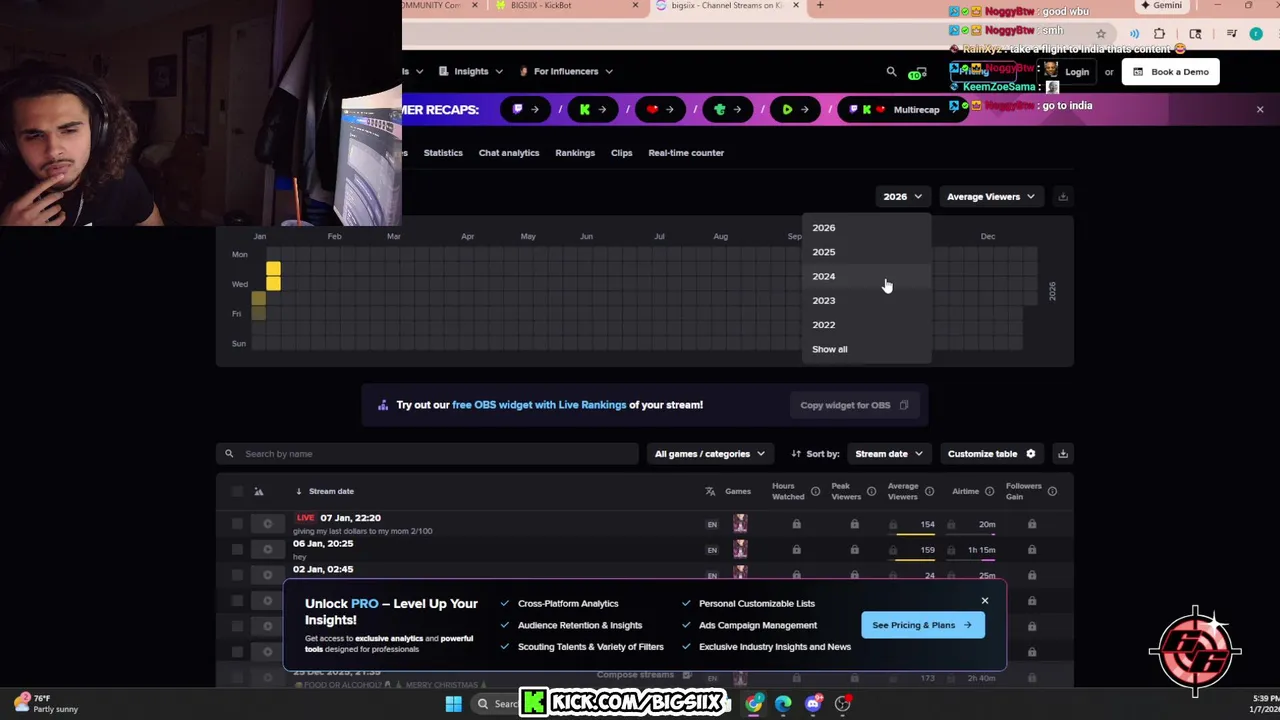
Task: Click See Pricing & Plans button
Action: coord(922,625)
